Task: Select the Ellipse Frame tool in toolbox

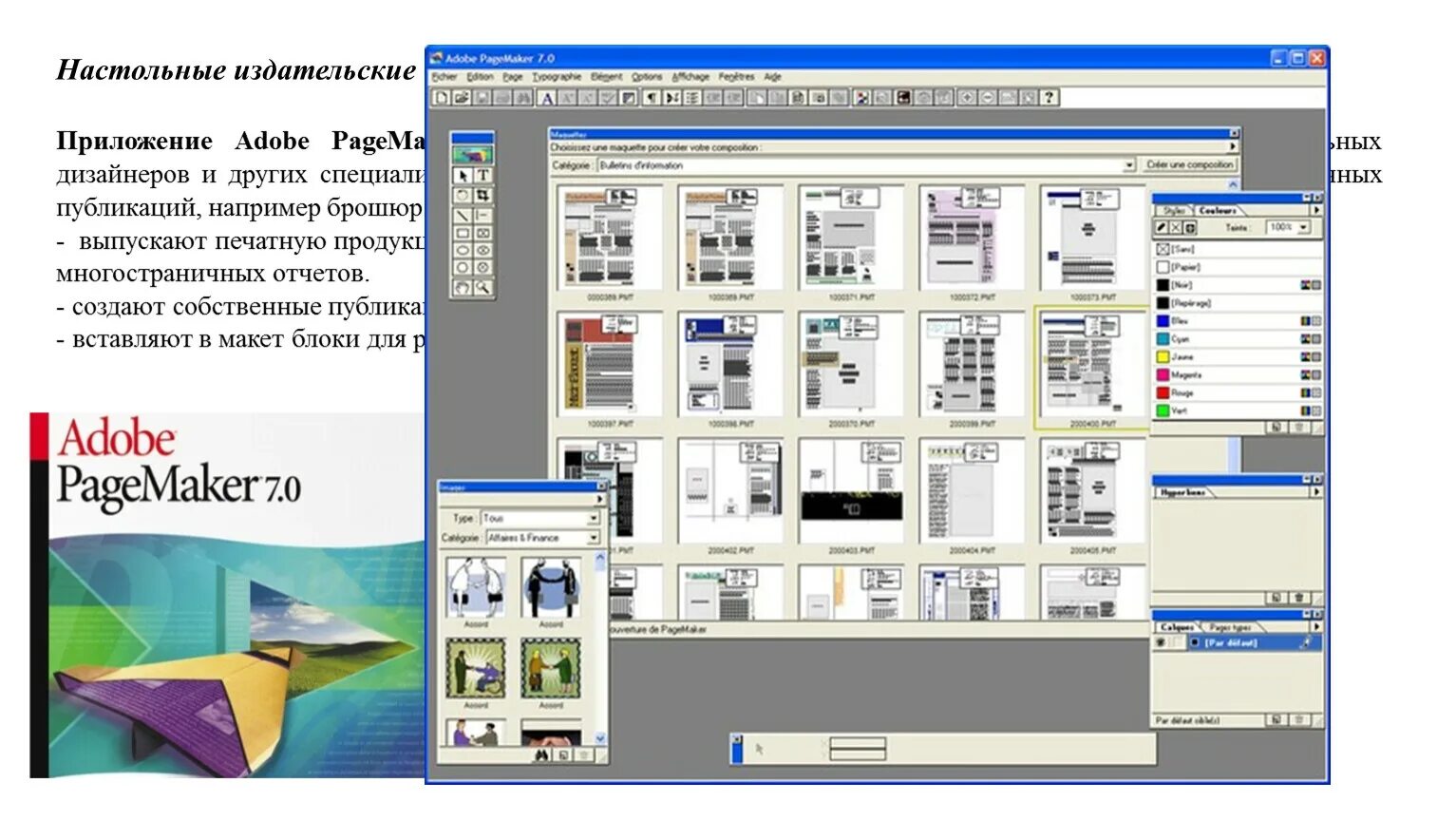Action: point(482,251)
